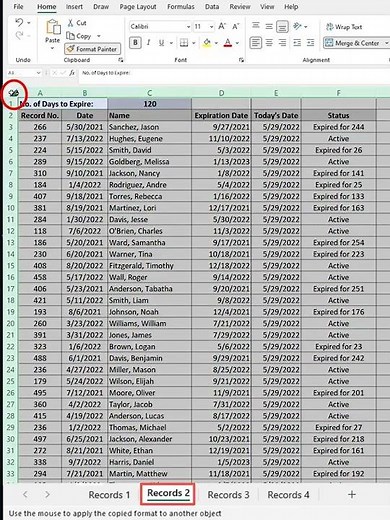This screenshot has height=520, width=390.
Task: Center text horizontally
Action: 269,43
